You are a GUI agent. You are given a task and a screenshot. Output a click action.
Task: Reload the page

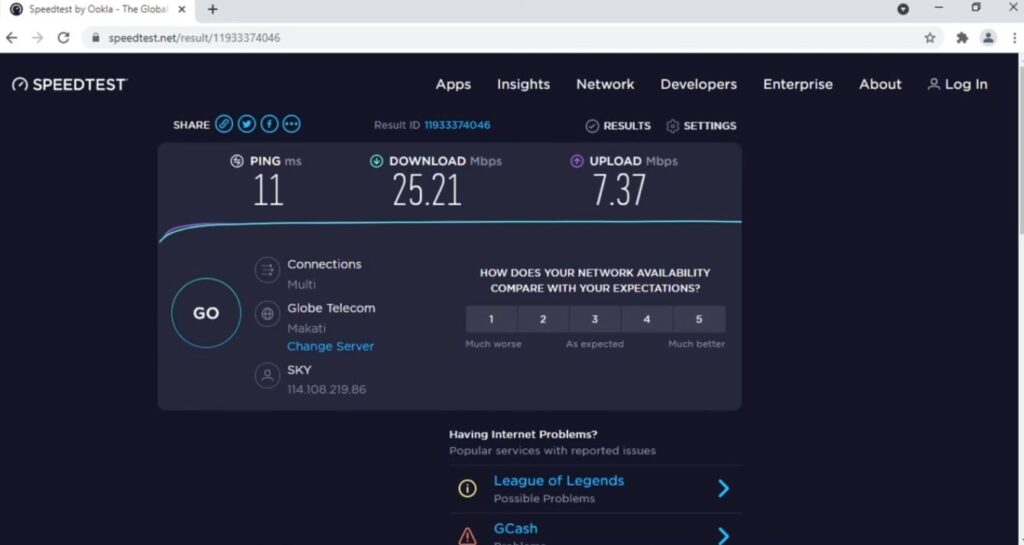63,38
